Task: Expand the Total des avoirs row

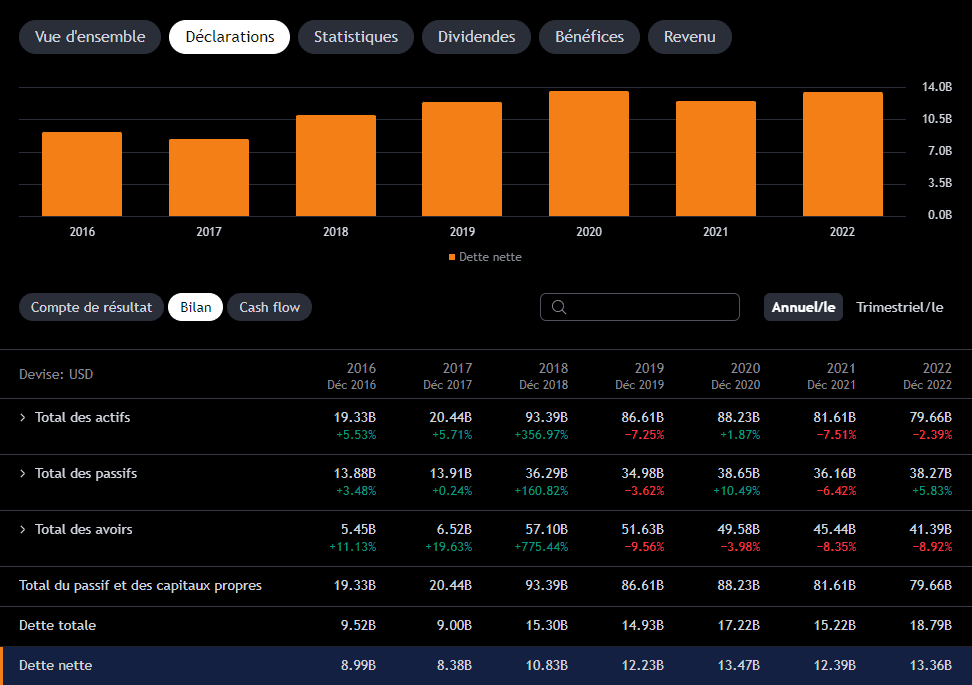Action: pyautogui.click(x=22, y=529)
